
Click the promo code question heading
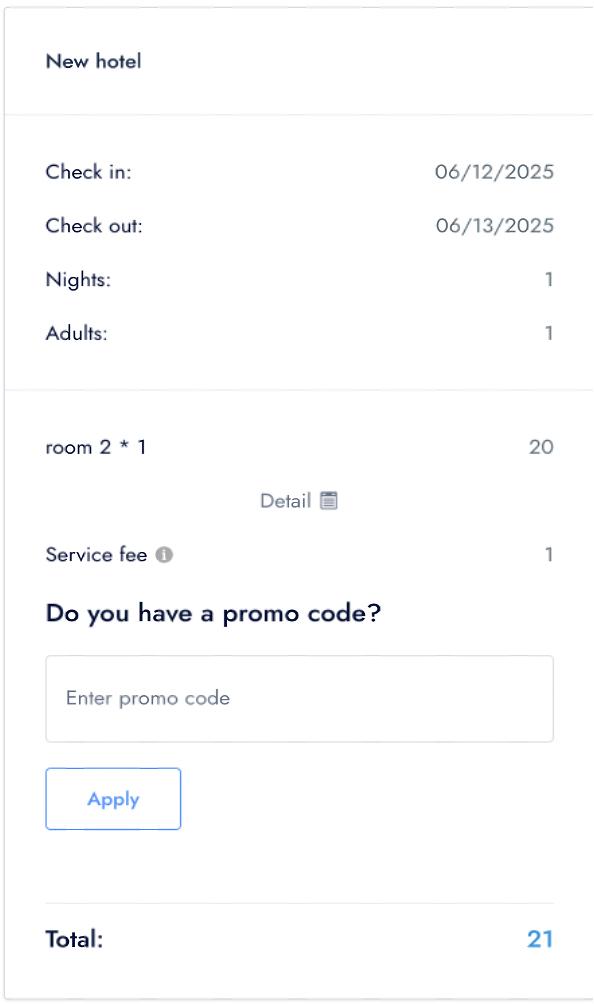[x=213, y=613]
